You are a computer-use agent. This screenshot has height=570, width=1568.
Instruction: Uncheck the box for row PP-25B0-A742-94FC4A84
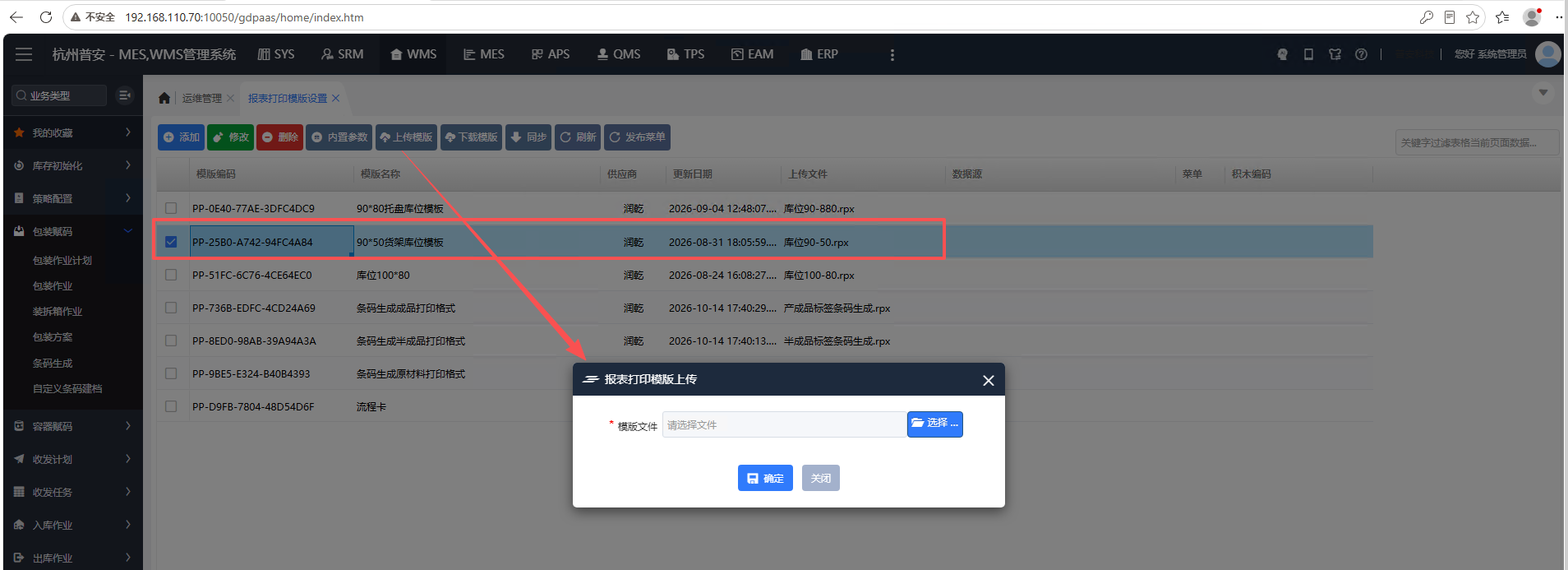pyautogui.click(x=171, y=242)
